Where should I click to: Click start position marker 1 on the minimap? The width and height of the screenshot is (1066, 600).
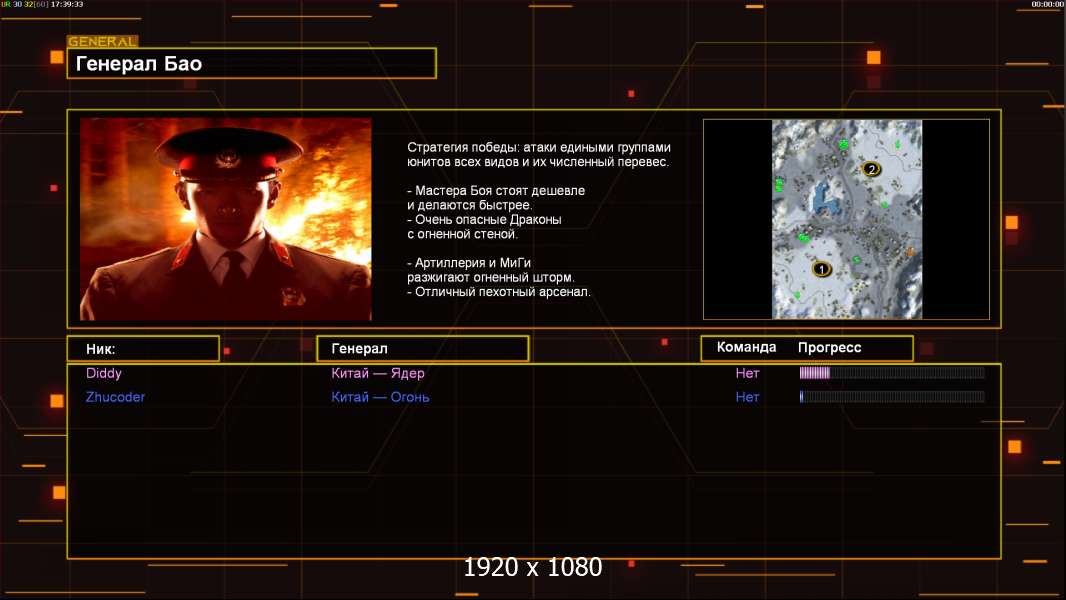click(821, 269)
